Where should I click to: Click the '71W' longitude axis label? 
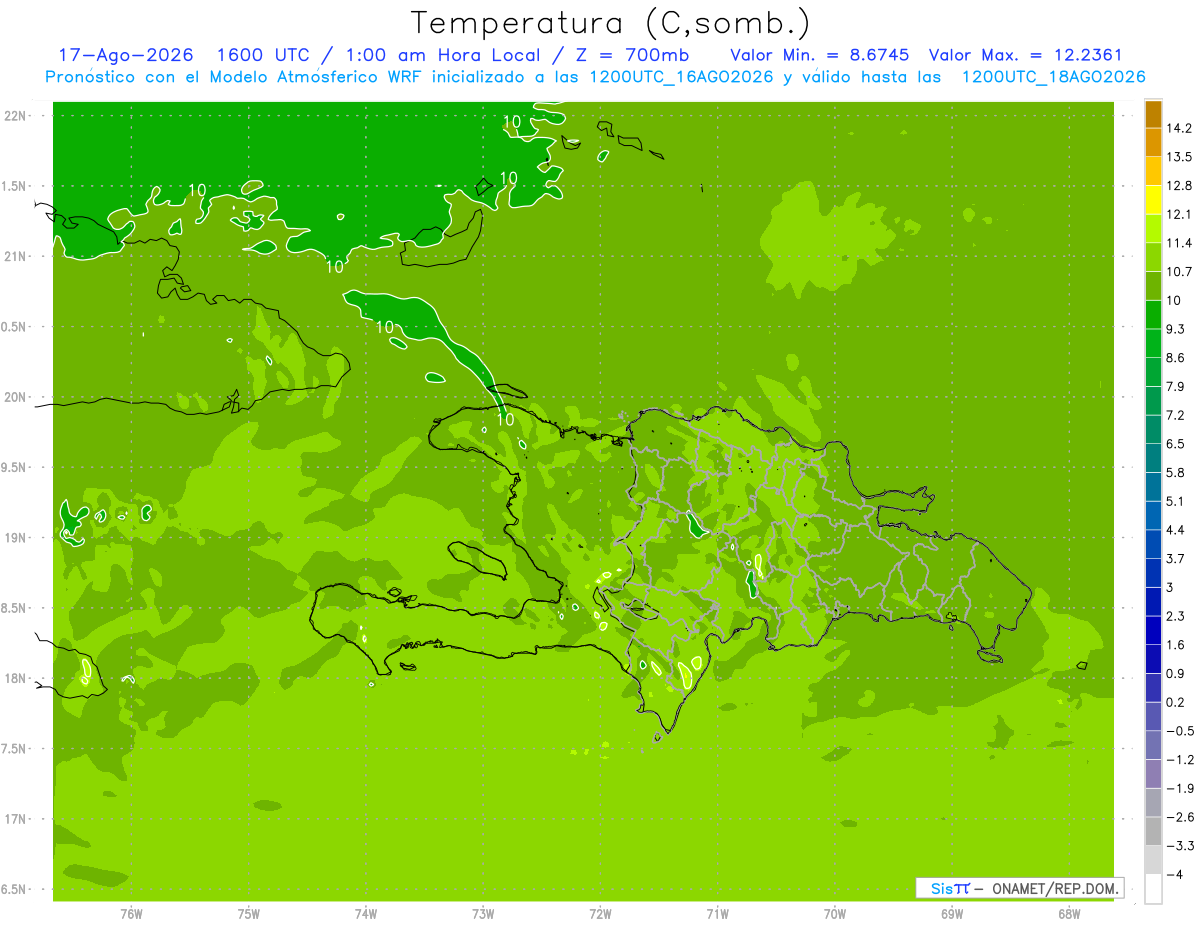tap(717, 914)
